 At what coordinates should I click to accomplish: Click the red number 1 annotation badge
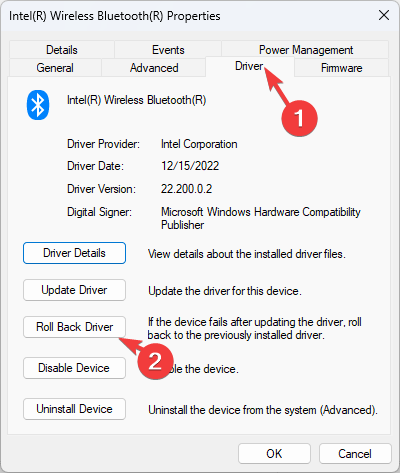coord(299,118)
